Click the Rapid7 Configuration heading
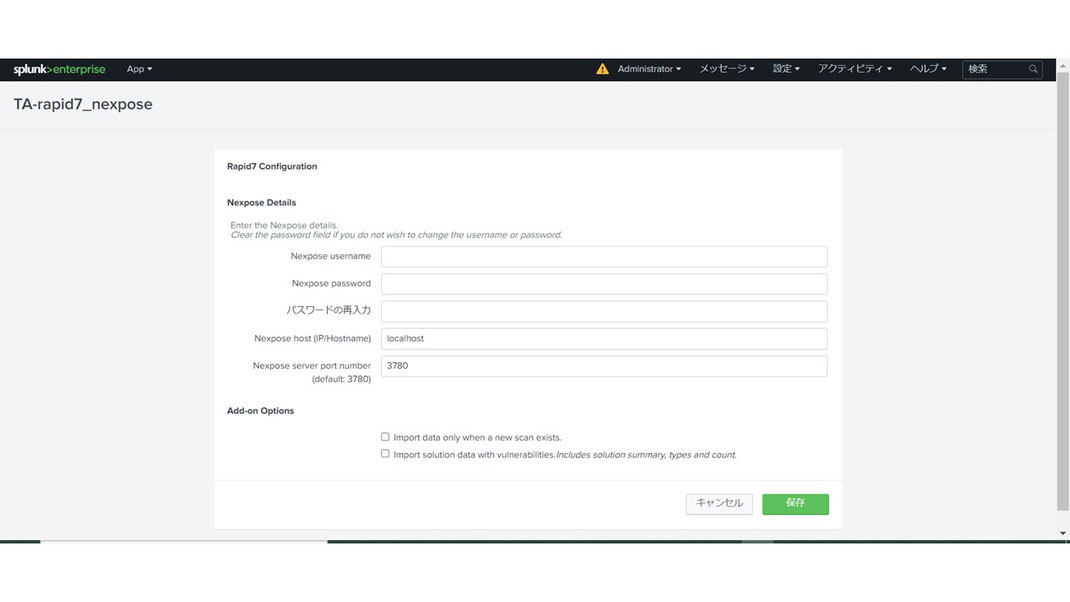Viewport: 1070px width, 602px height. point(272,167)
